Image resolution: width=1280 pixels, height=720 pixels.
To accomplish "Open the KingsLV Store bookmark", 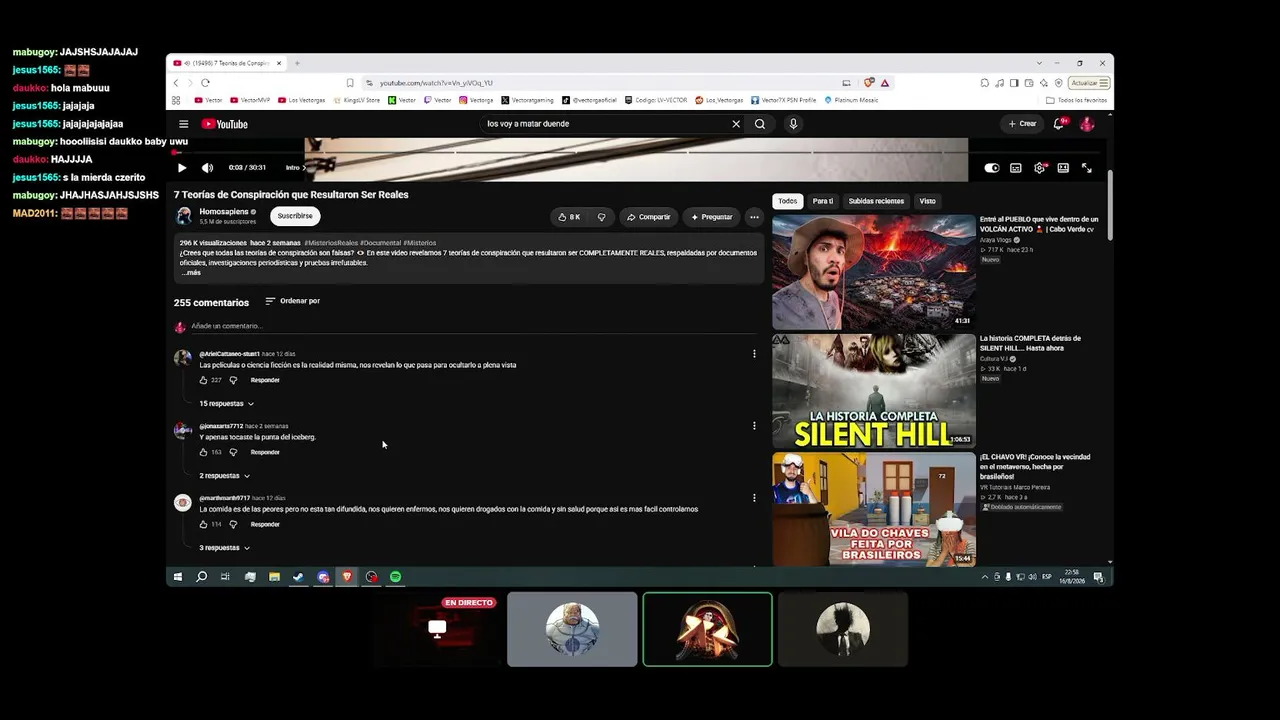I will [x=357, y=100].
